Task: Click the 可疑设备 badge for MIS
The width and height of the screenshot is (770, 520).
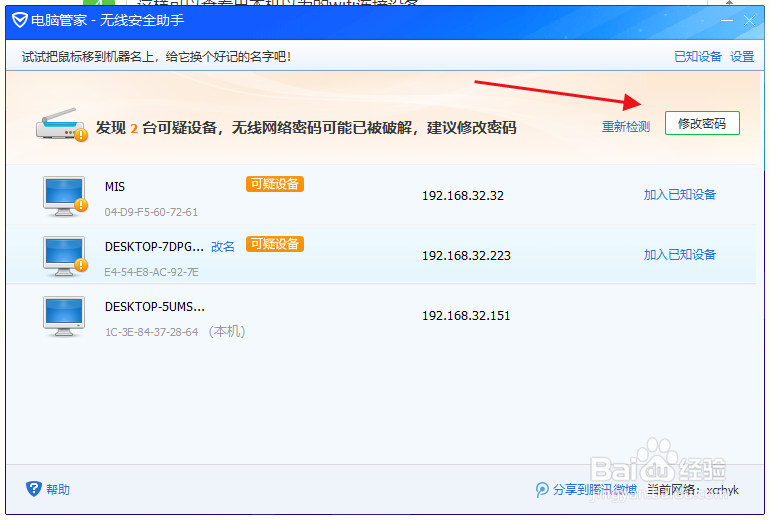Action: [x=275, y=184]
